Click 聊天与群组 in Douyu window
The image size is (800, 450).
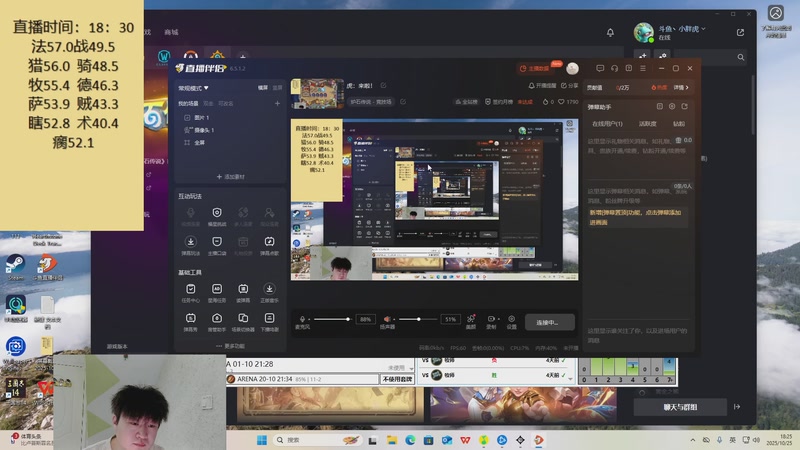[x=680, y=407]
